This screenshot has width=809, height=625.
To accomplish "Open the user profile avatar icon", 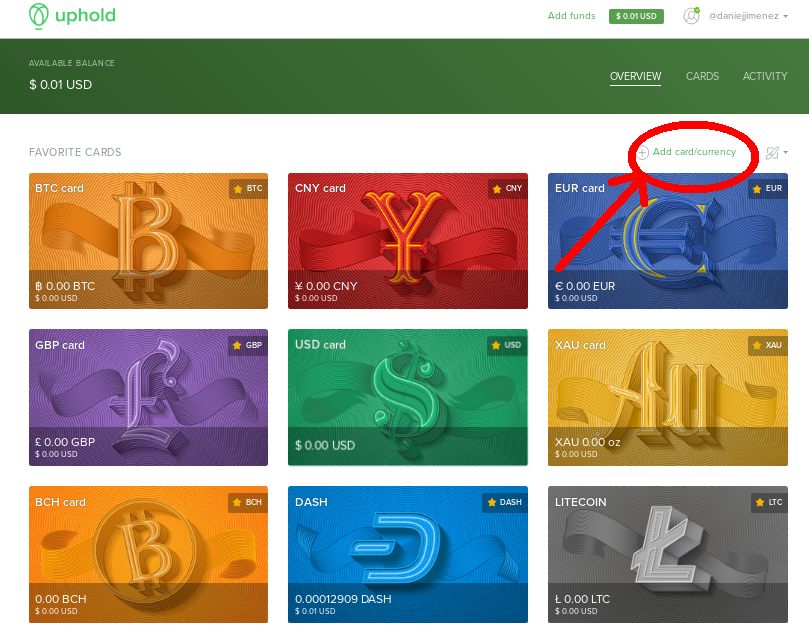I will pos(691,15).
